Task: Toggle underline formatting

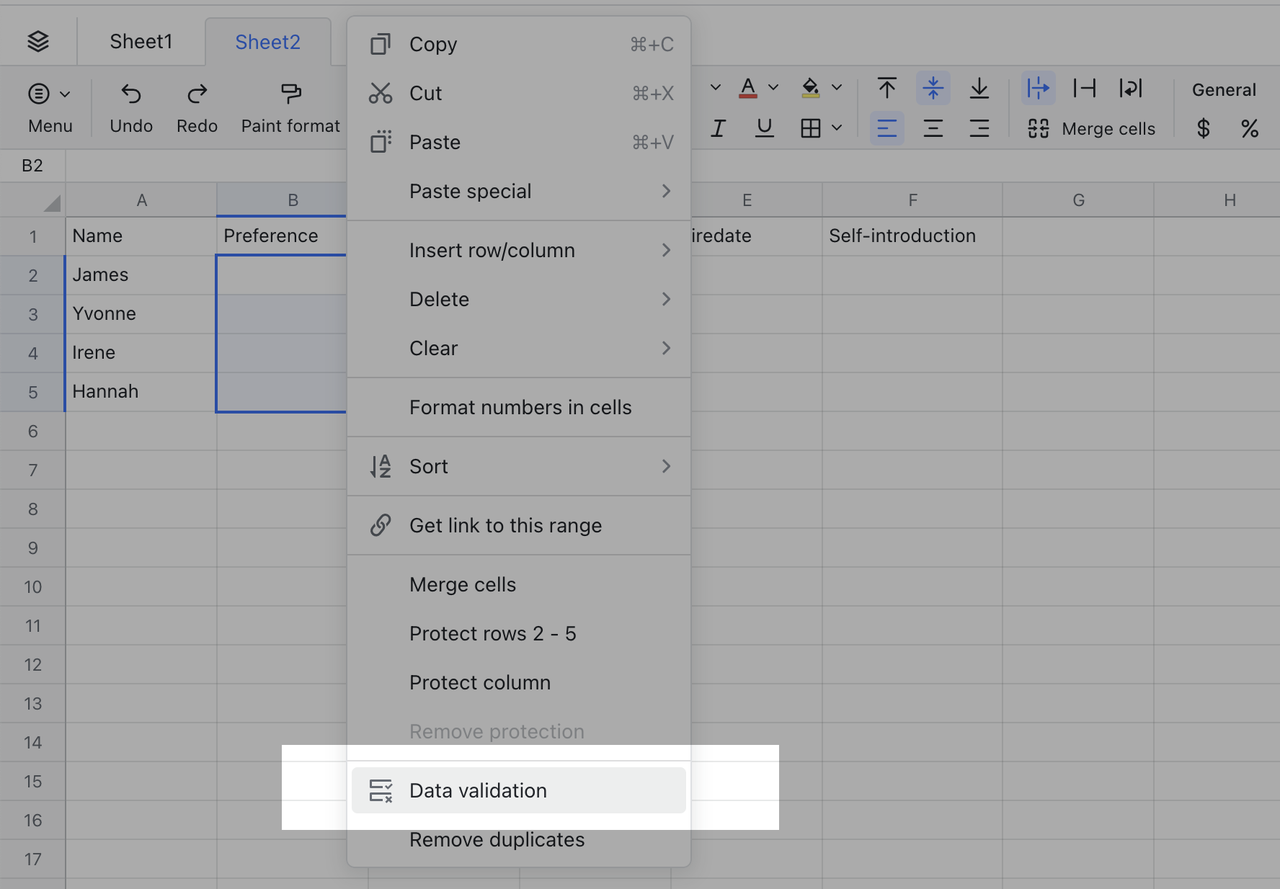Action: coord(764,128)
